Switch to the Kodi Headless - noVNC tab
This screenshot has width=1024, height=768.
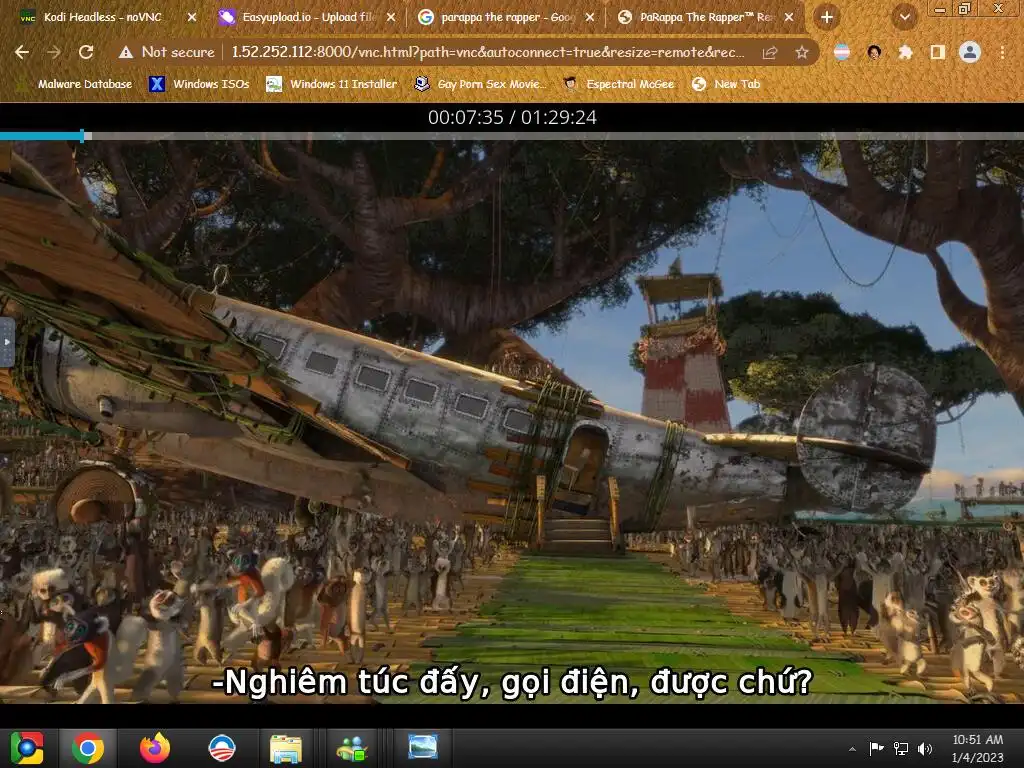[103, 17]
